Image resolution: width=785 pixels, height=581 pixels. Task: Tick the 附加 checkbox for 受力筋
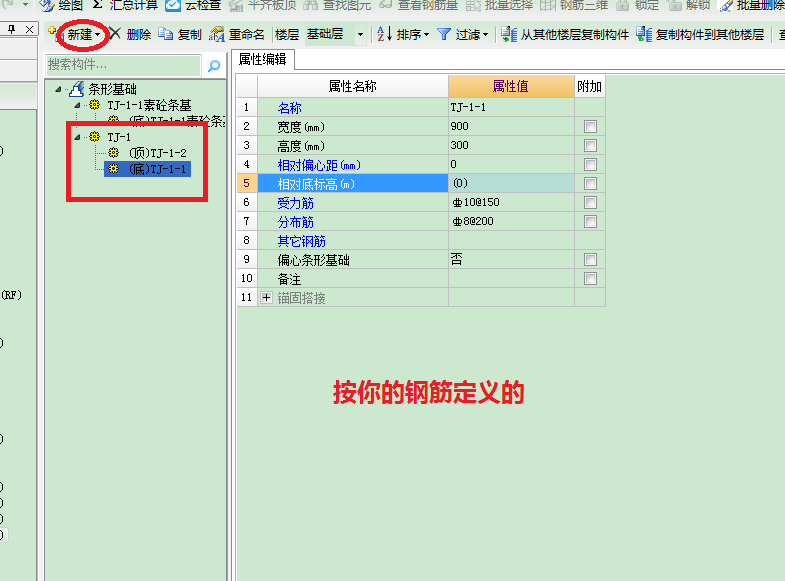tap(590, 203)
